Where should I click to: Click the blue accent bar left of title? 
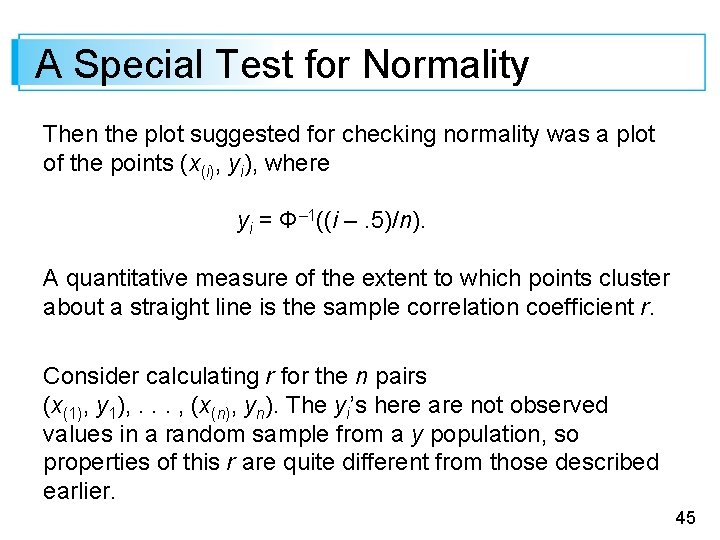(x=15, y=62)
